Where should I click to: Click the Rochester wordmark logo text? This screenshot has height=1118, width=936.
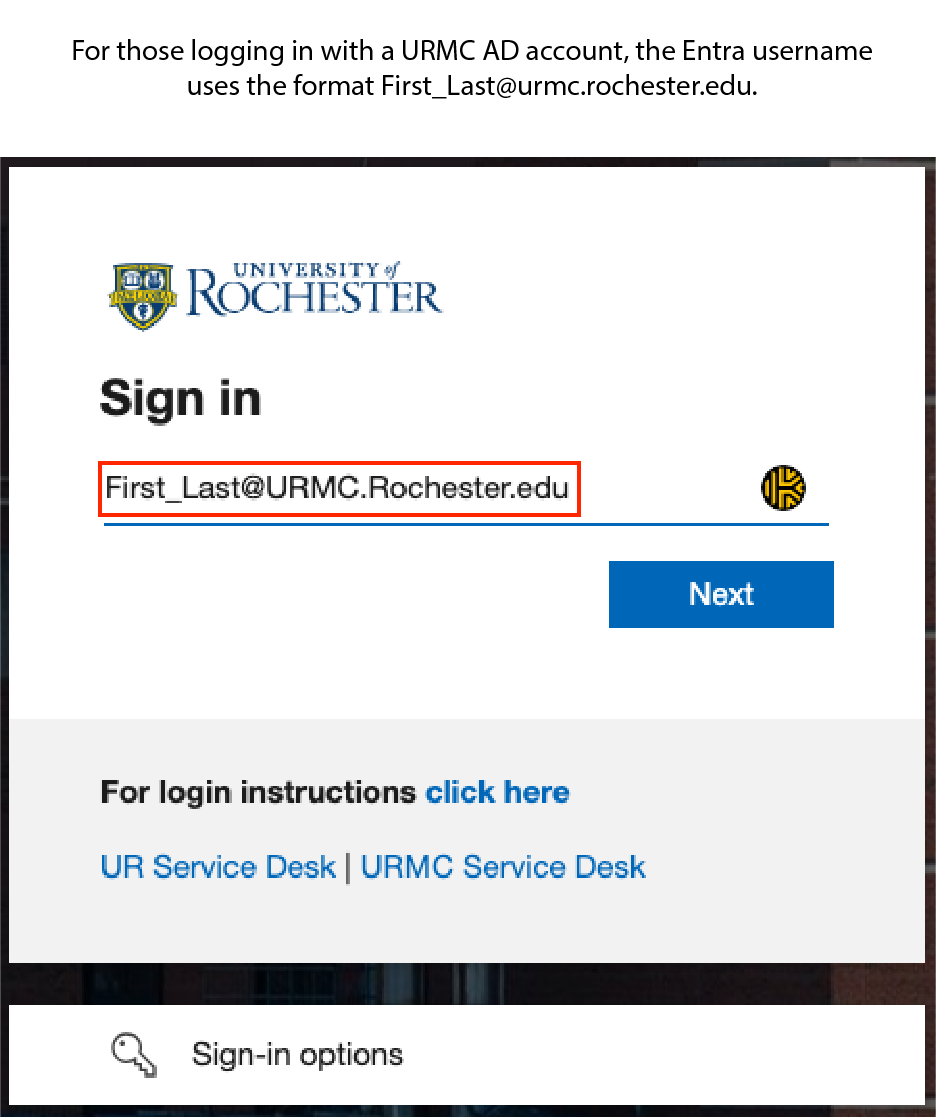[x=314, y=296]
